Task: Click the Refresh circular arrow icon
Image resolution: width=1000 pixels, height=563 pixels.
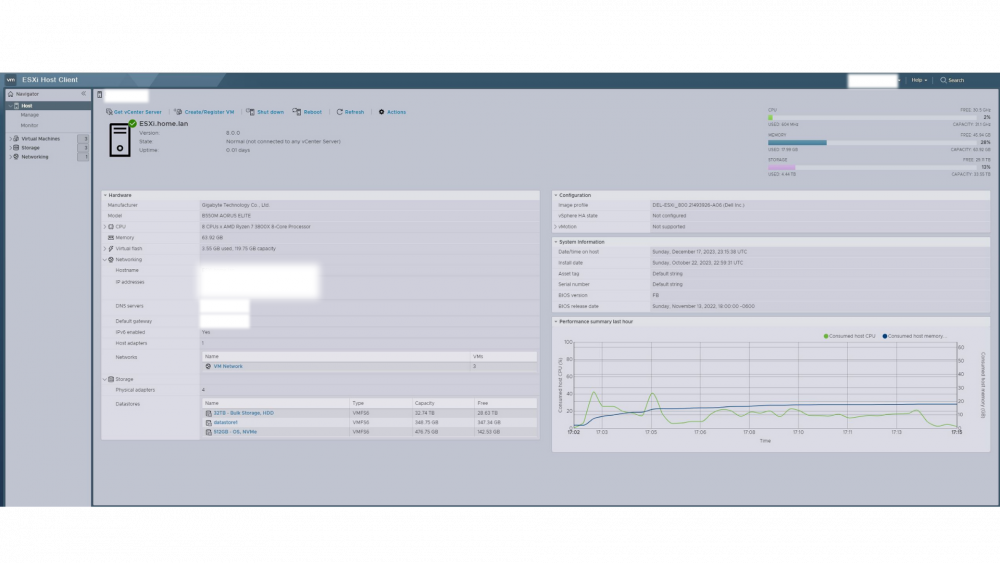Action: point(339,112)
